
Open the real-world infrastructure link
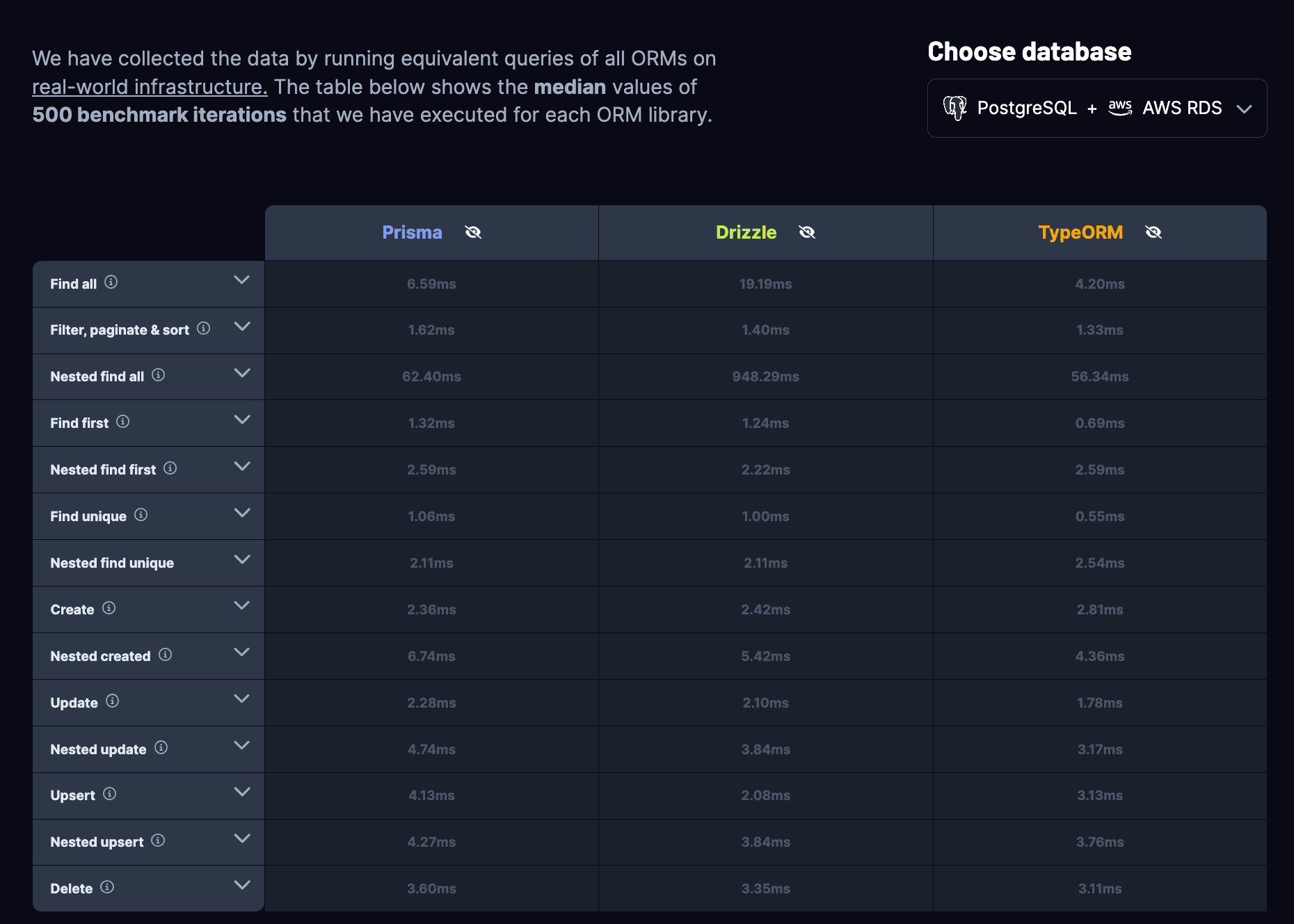(x=150, y=87)
